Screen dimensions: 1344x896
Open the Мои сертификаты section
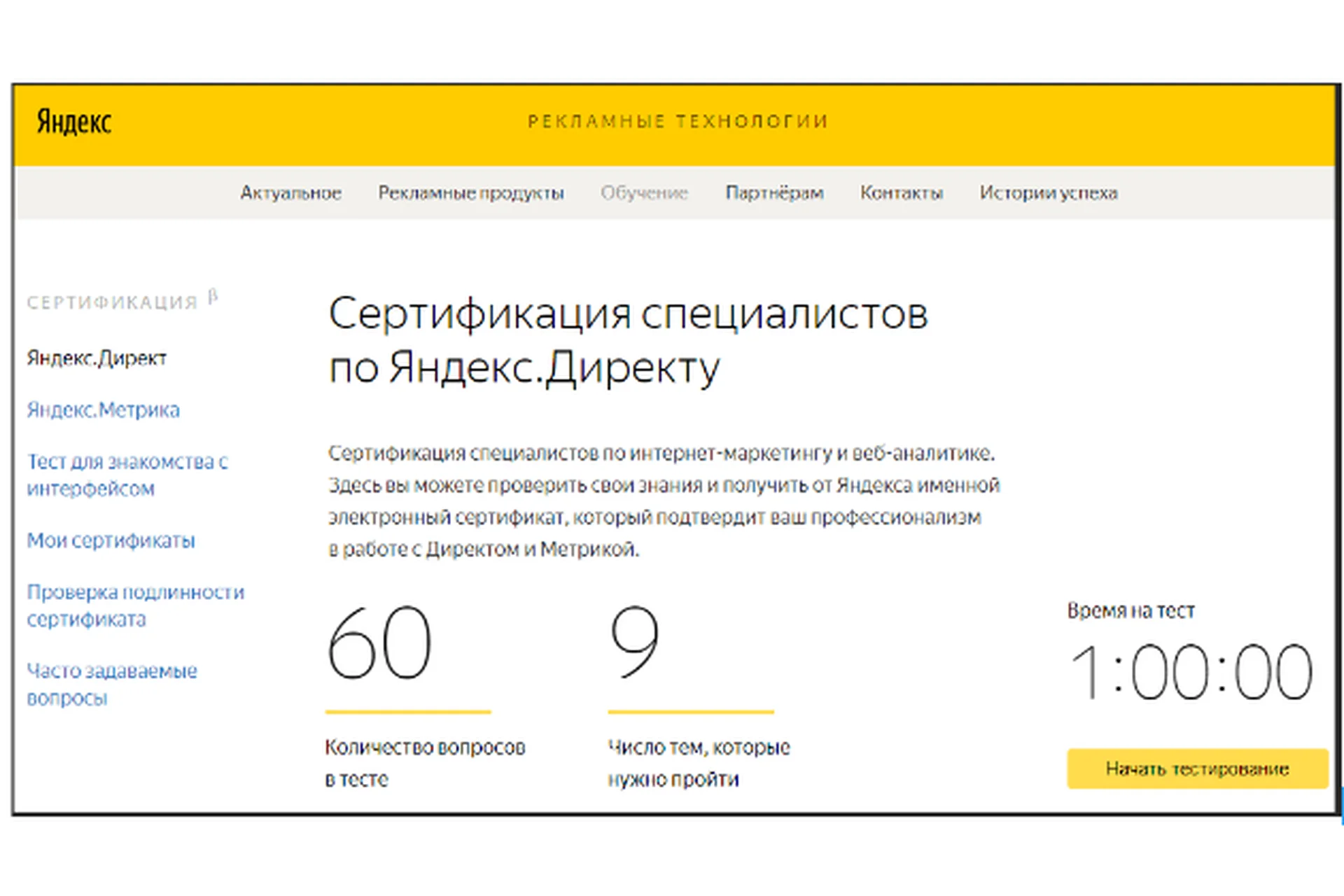coord(111,540)
